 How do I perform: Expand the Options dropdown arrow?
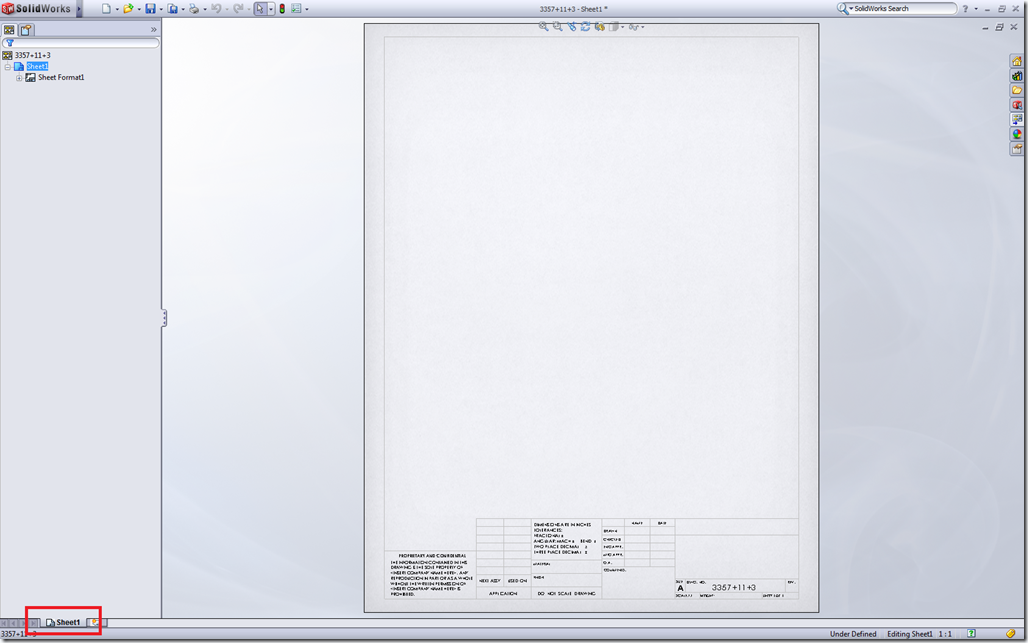click(307, 9)
